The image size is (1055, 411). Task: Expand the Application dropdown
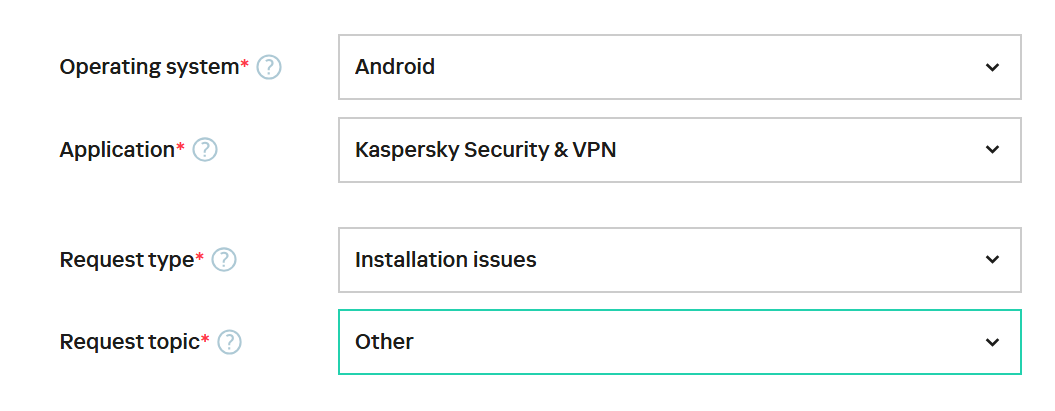(x=679, y=150)
